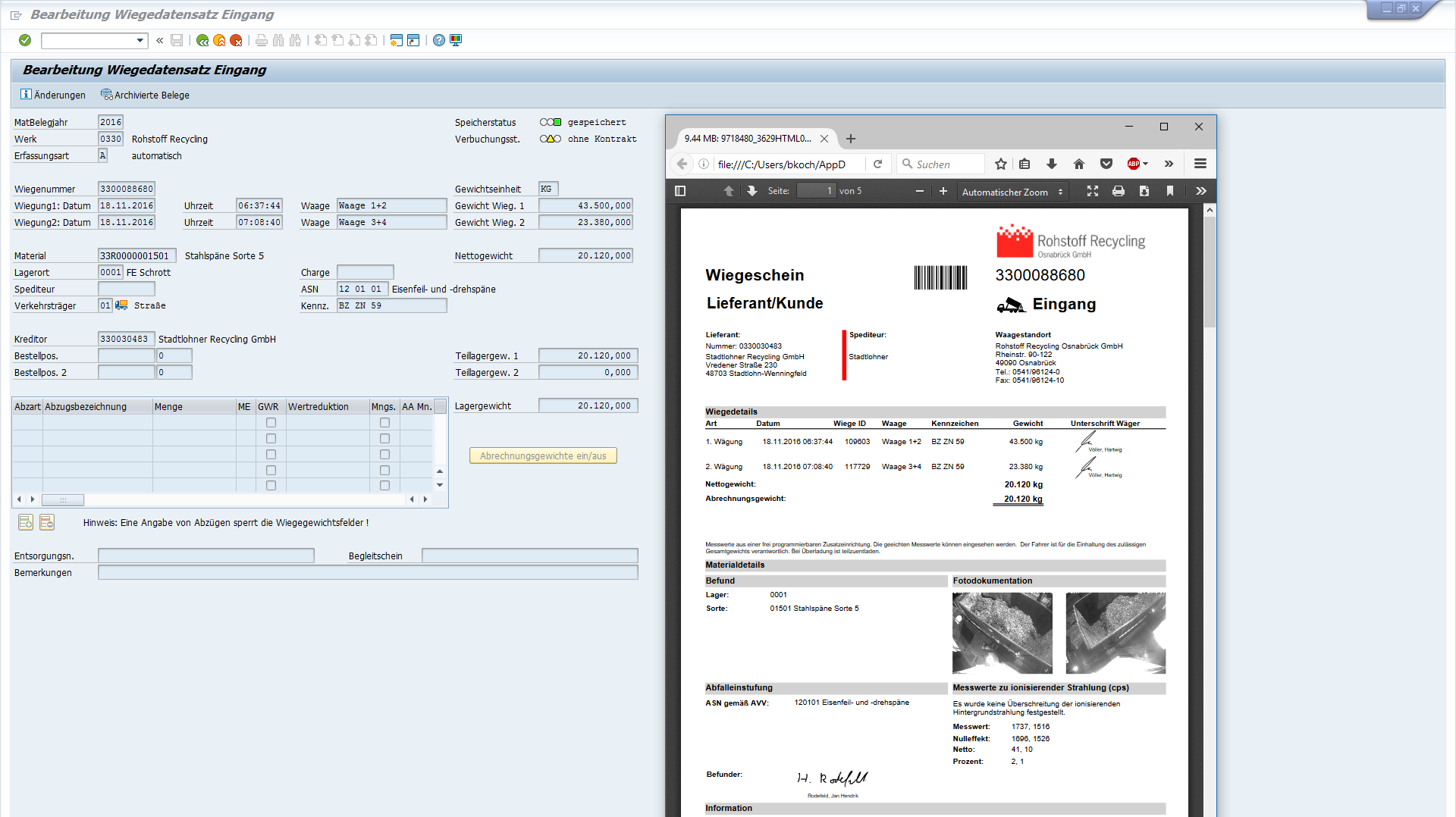Open the browser Downloads arrow icon
This screenshot has height=817, width=1456.
coord(1052,164)
